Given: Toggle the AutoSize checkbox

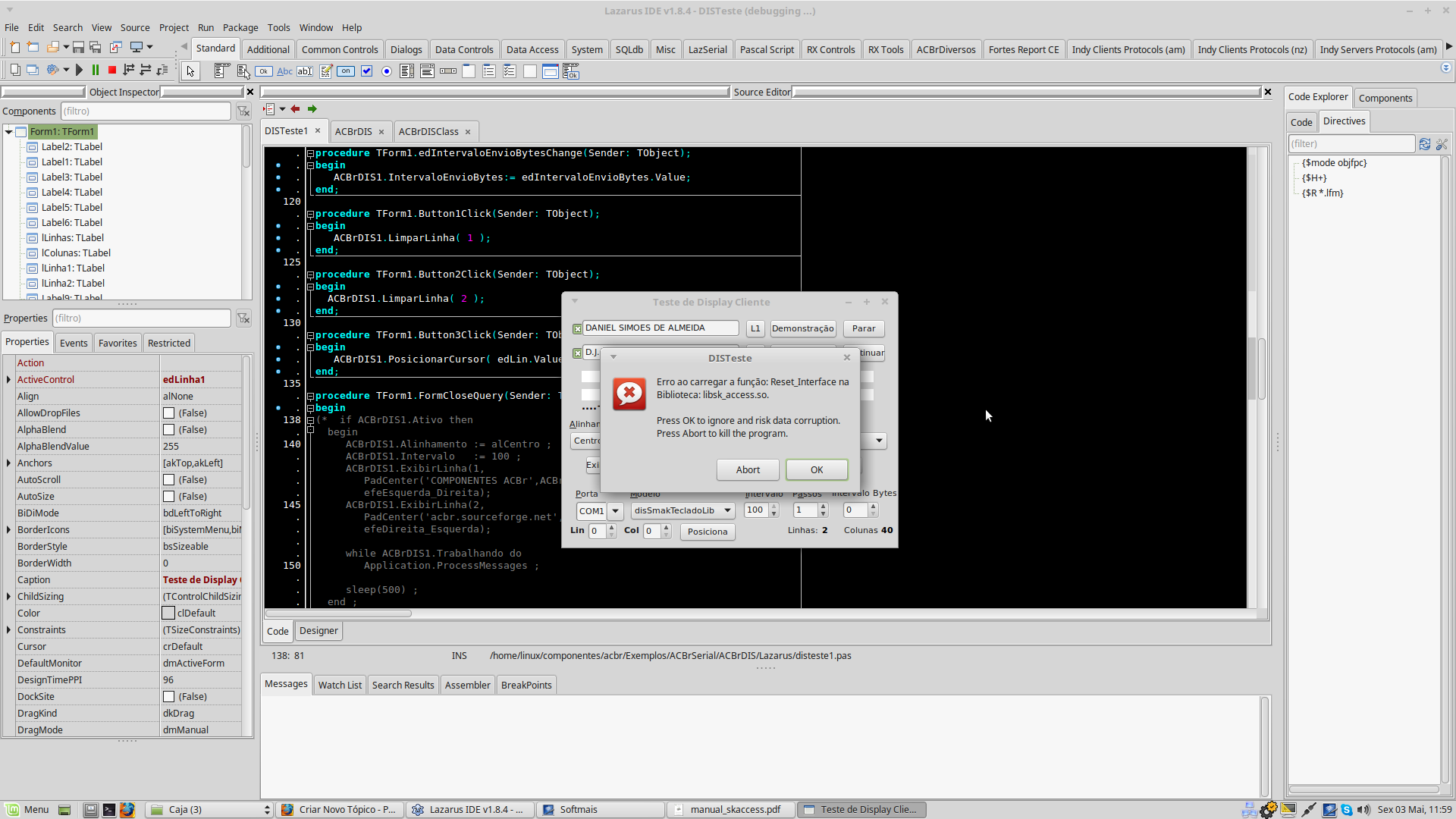Looking at the screenshot, I should pos(168,497).
